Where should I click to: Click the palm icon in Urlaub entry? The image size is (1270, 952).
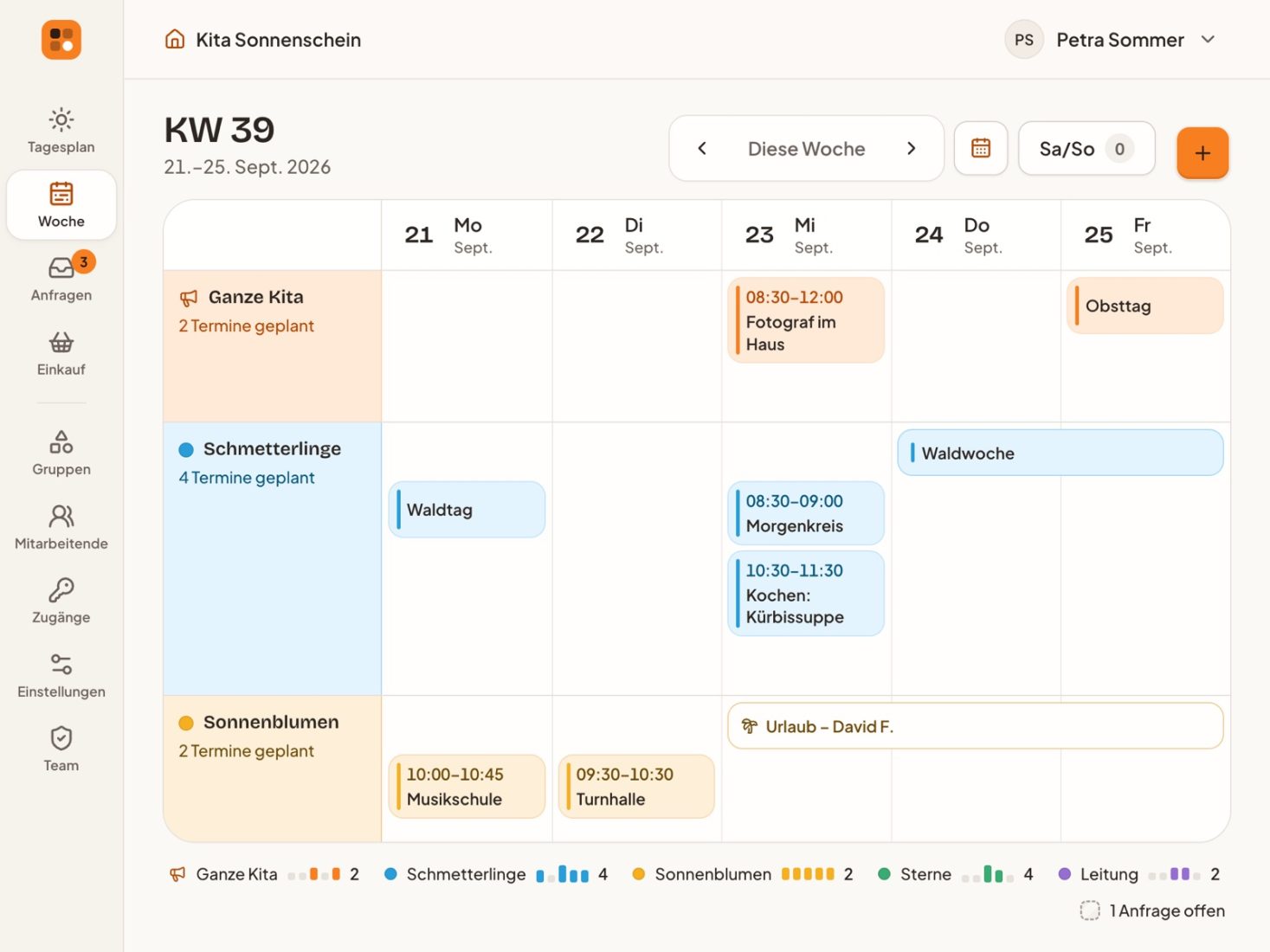750,727
